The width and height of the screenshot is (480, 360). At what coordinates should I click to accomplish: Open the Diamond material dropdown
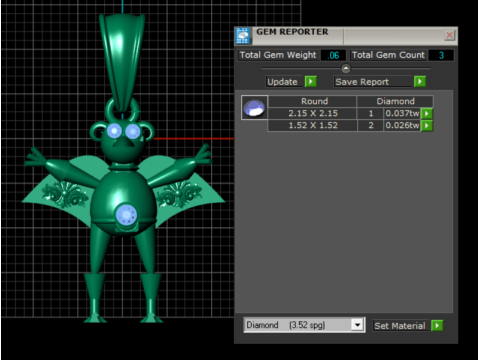[357, 325]
